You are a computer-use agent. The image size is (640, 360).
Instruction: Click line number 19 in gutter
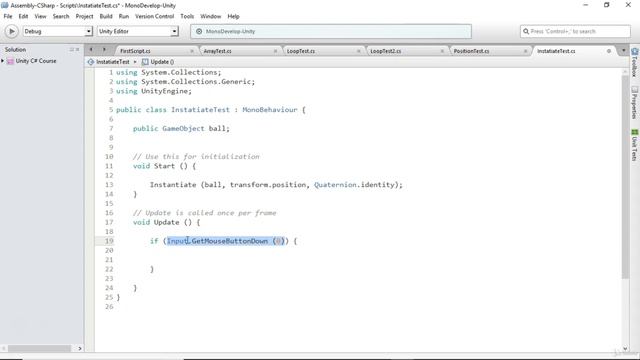coord(109,241)
